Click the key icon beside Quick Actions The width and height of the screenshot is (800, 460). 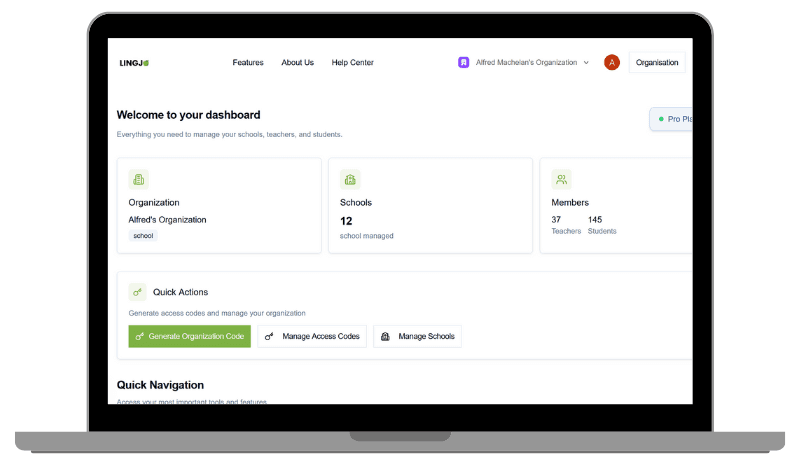138,292
